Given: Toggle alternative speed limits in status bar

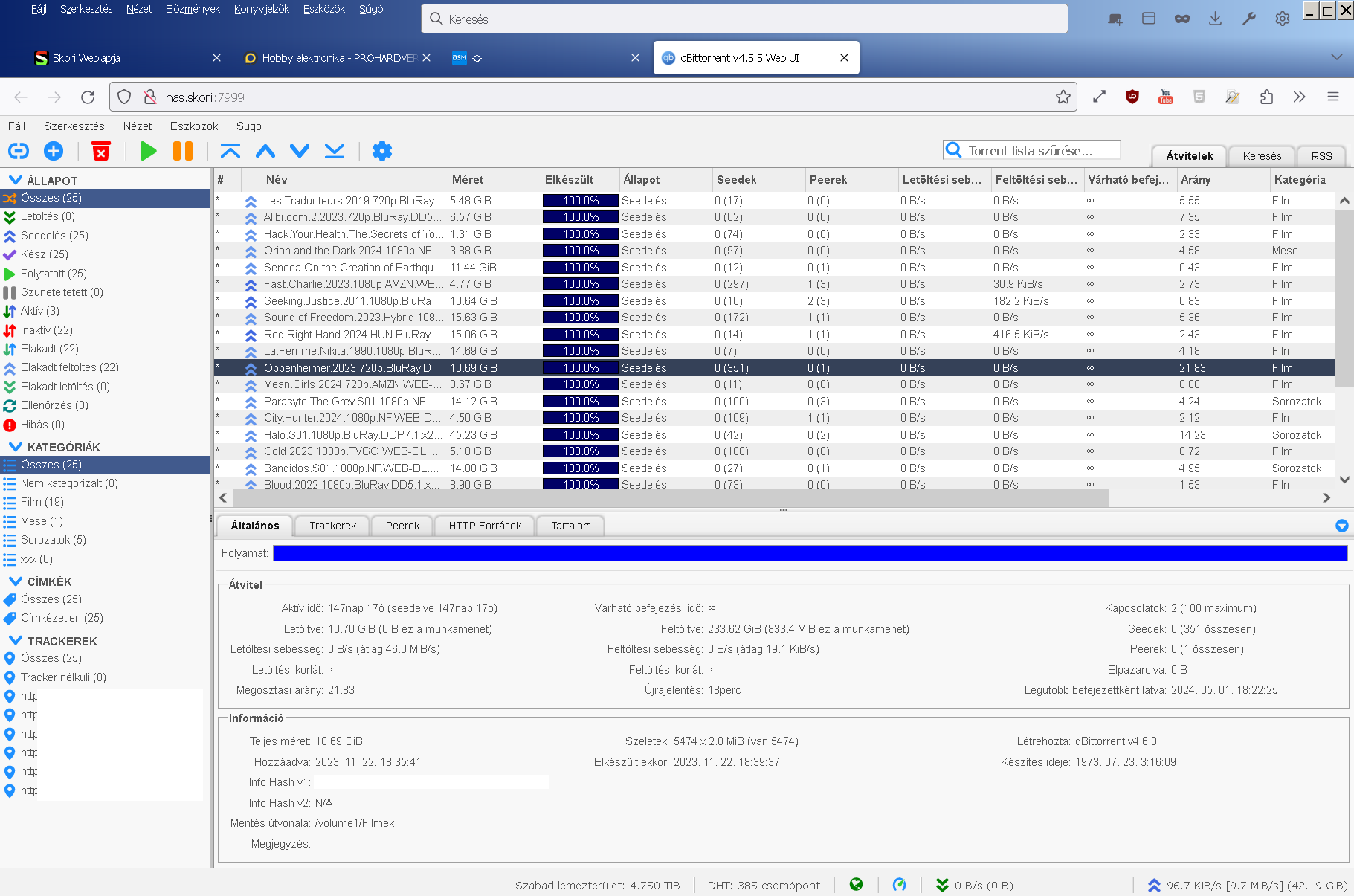Looking at the screenshot, I should tap(899, 885).
